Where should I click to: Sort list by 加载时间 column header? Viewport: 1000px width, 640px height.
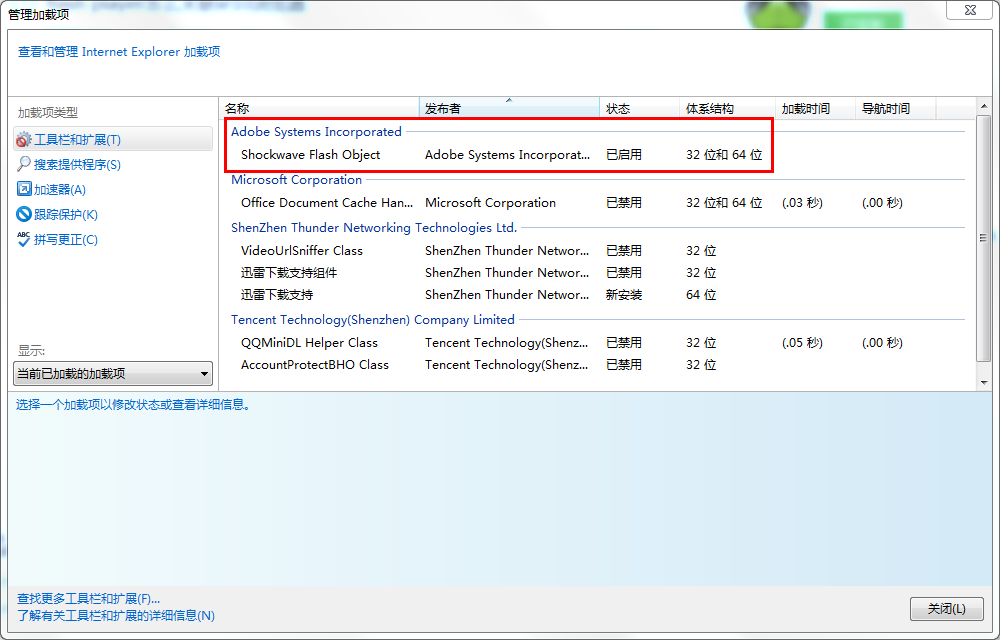pyautogui.click(x=815, y=108)
